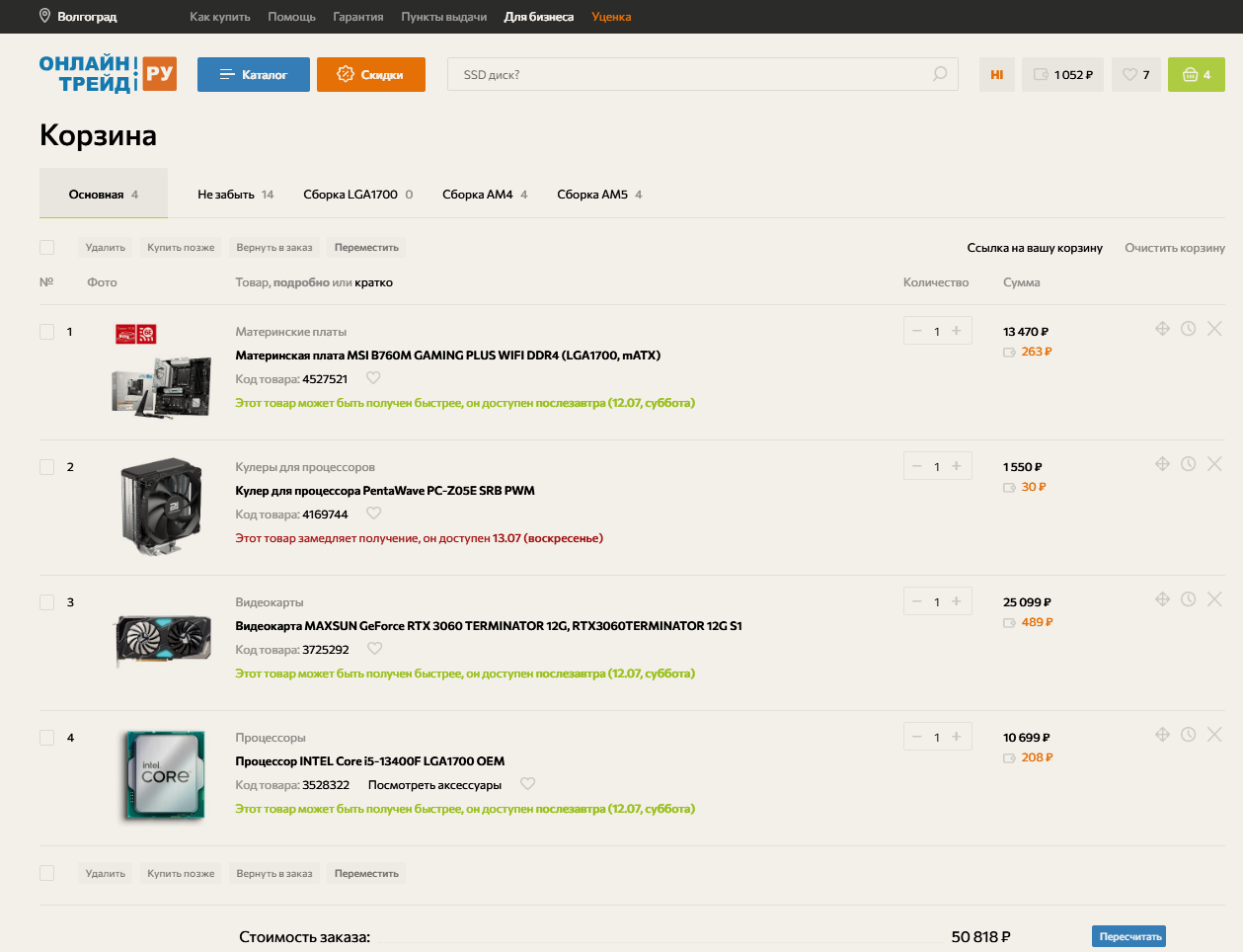Open the cart icon showing 4
Image resolution: width=1243 pixels, height=952 pixels.
pyautogui.click(x=1196, y=75)
